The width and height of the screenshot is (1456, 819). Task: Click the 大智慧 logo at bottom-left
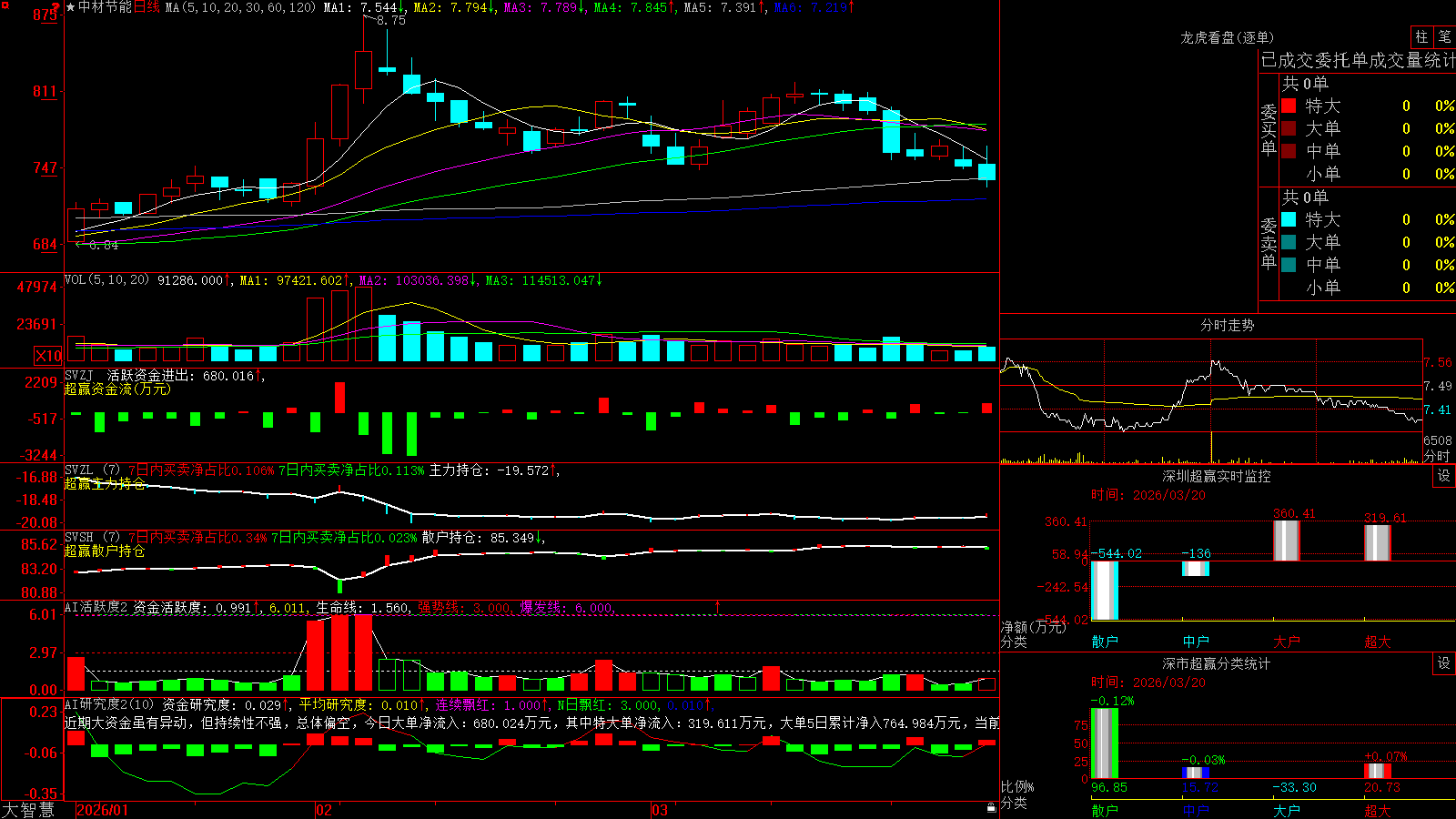(28, 809)
